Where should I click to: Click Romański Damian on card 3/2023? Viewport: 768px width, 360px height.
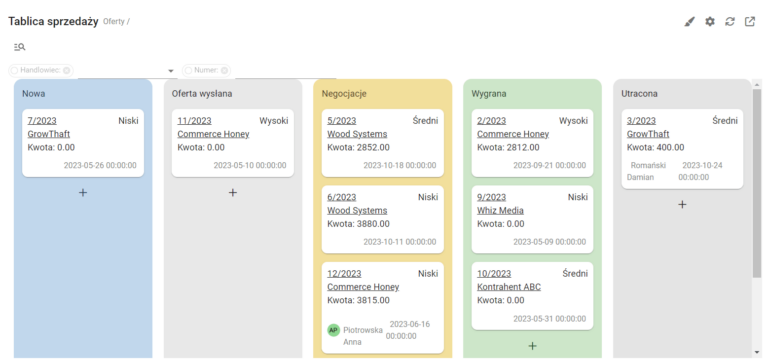point(648,171)
